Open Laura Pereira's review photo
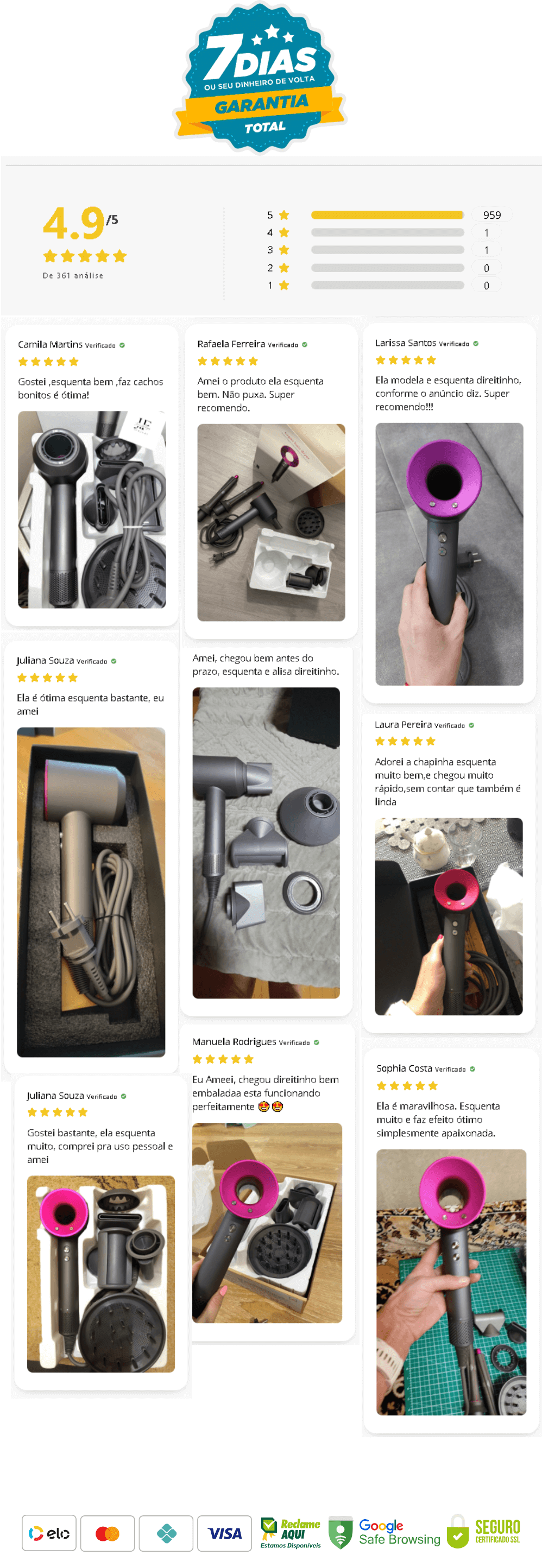The height and width of the screenshot is (1568, 542). point(449,916)
